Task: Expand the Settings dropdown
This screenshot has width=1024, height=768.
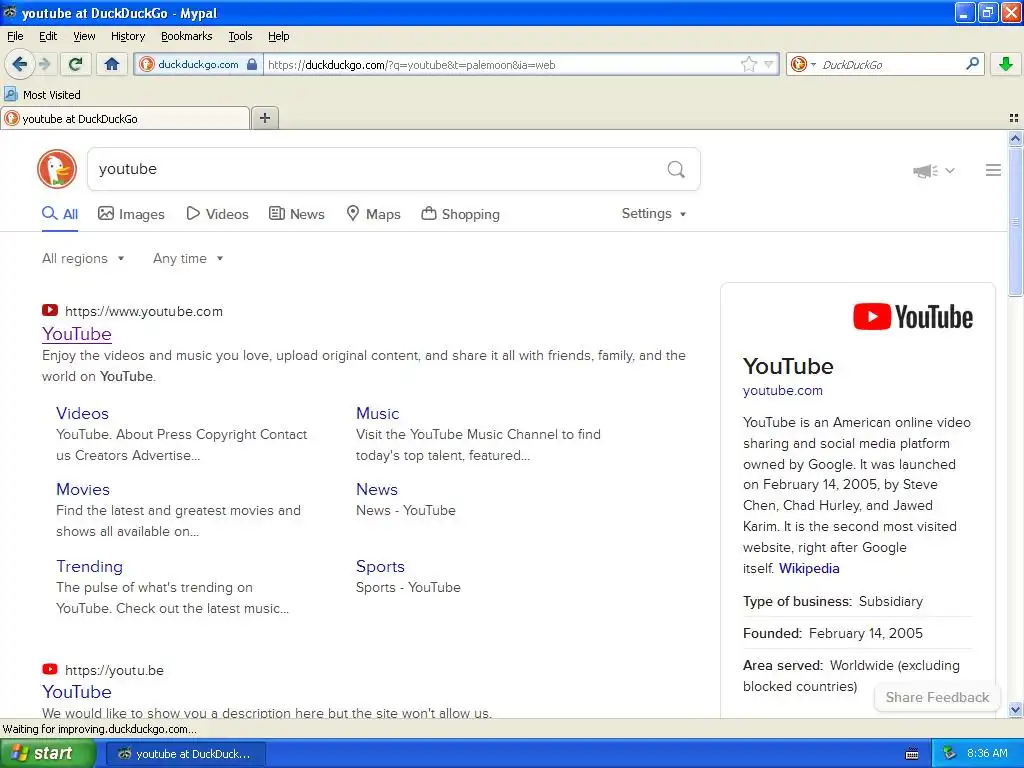Action: tap(654, 214)
